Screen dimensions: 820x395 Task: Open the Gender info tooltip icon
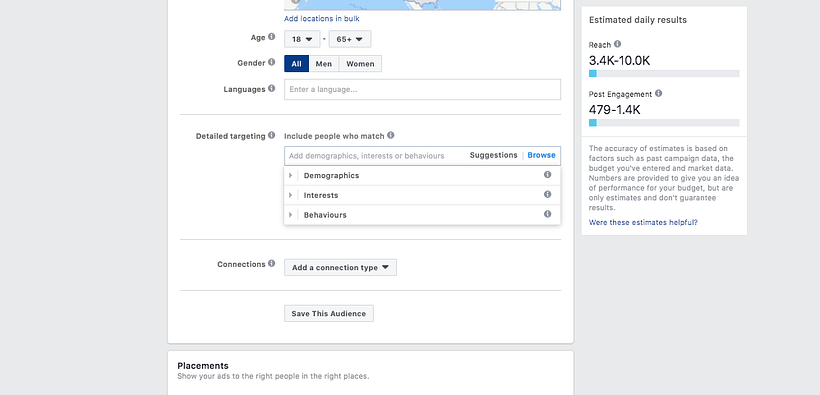pos(271,62)
